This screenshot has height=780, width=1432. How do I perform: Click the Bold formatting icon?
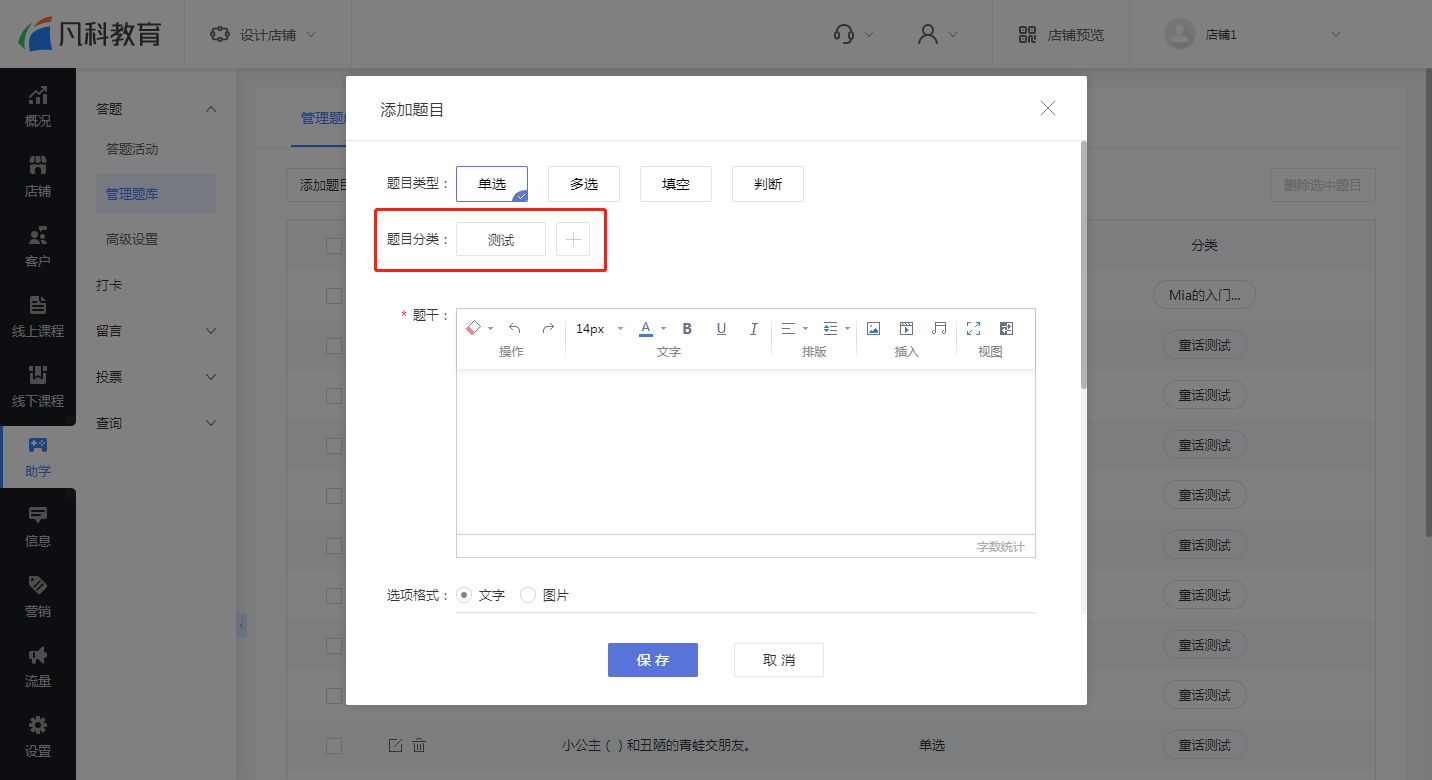click(687, 328)
